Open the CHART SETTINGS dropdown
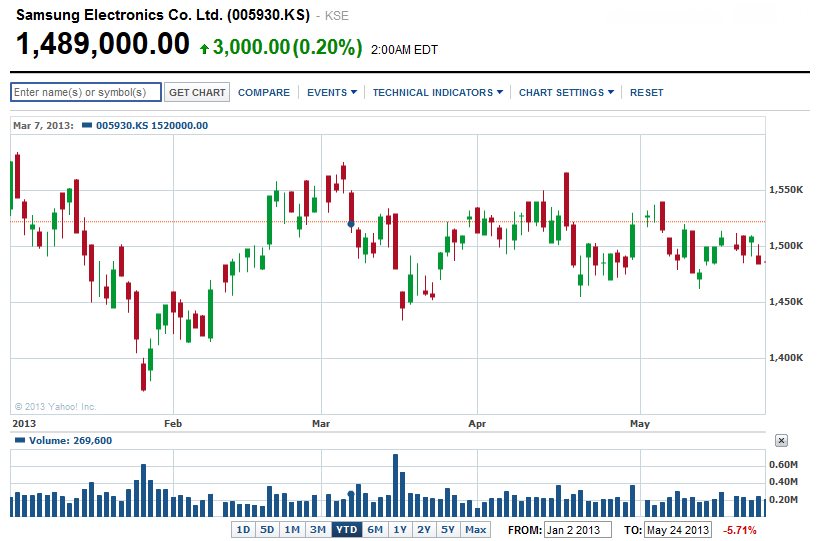Image resolution: width=818 pixels, height=541 pixels. point(566,92)
